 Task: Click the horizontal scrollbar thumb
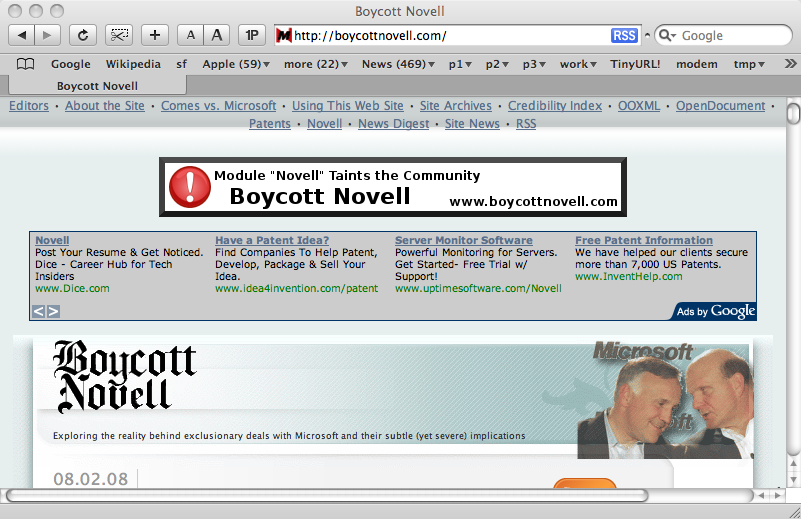327,496
